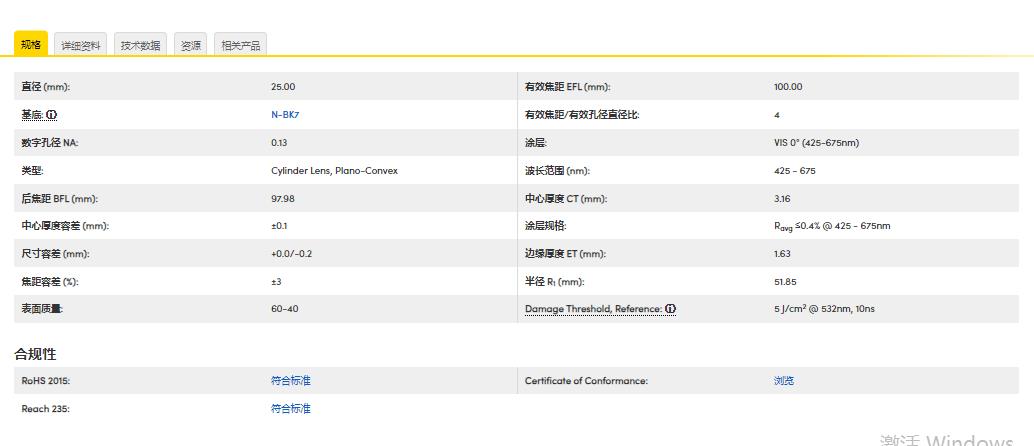Open 浏览 link for Certificate of Conformance

pos(784,381)
